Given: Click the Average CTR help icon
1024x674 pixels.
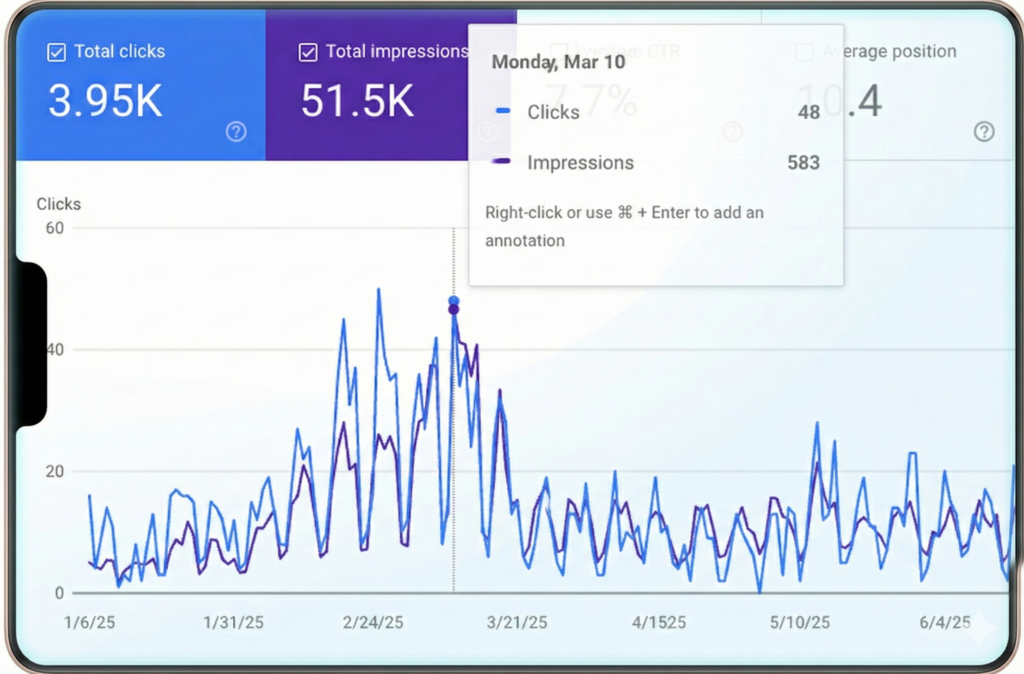Looking at the screenshot, I should (x=732, y=131).
